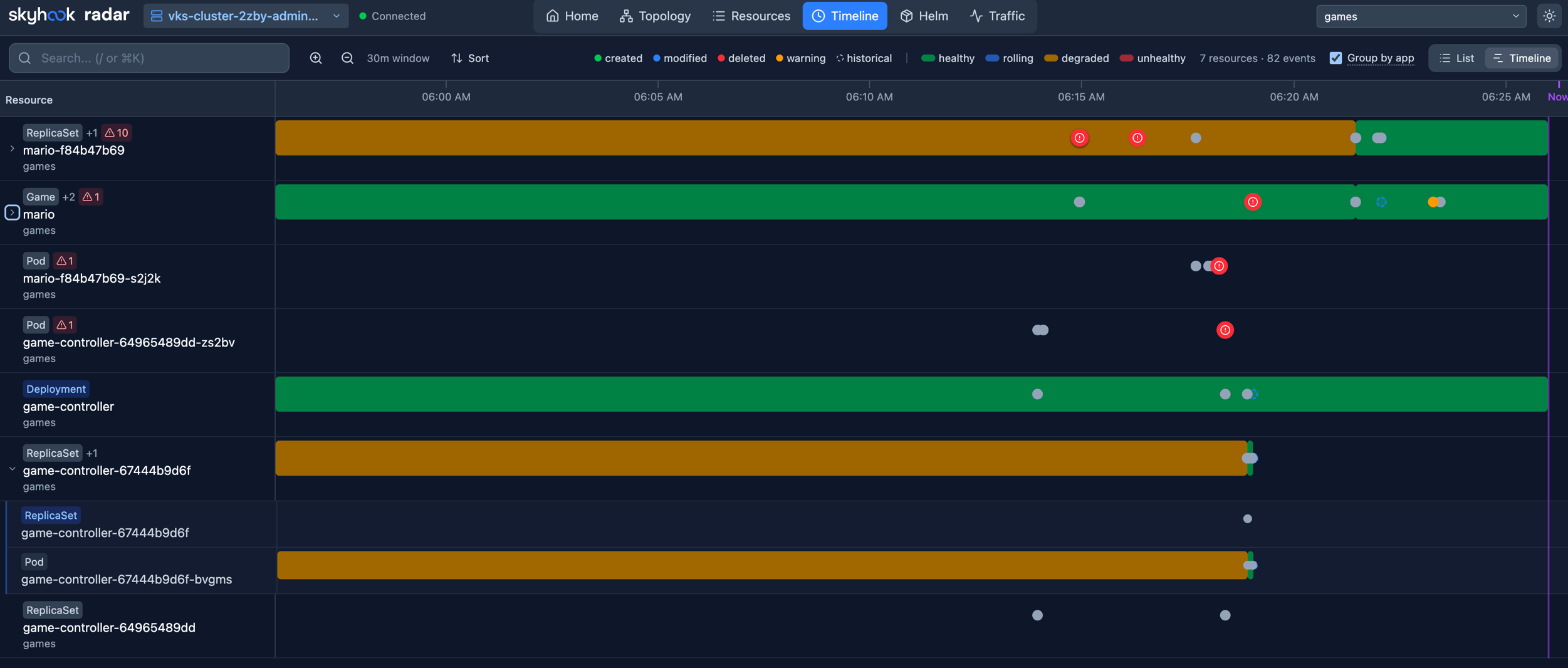The width and height of the screenshot is (1568, 668).
Task: Click the 06:15 AM time axis label
Action: [1081, 97]
